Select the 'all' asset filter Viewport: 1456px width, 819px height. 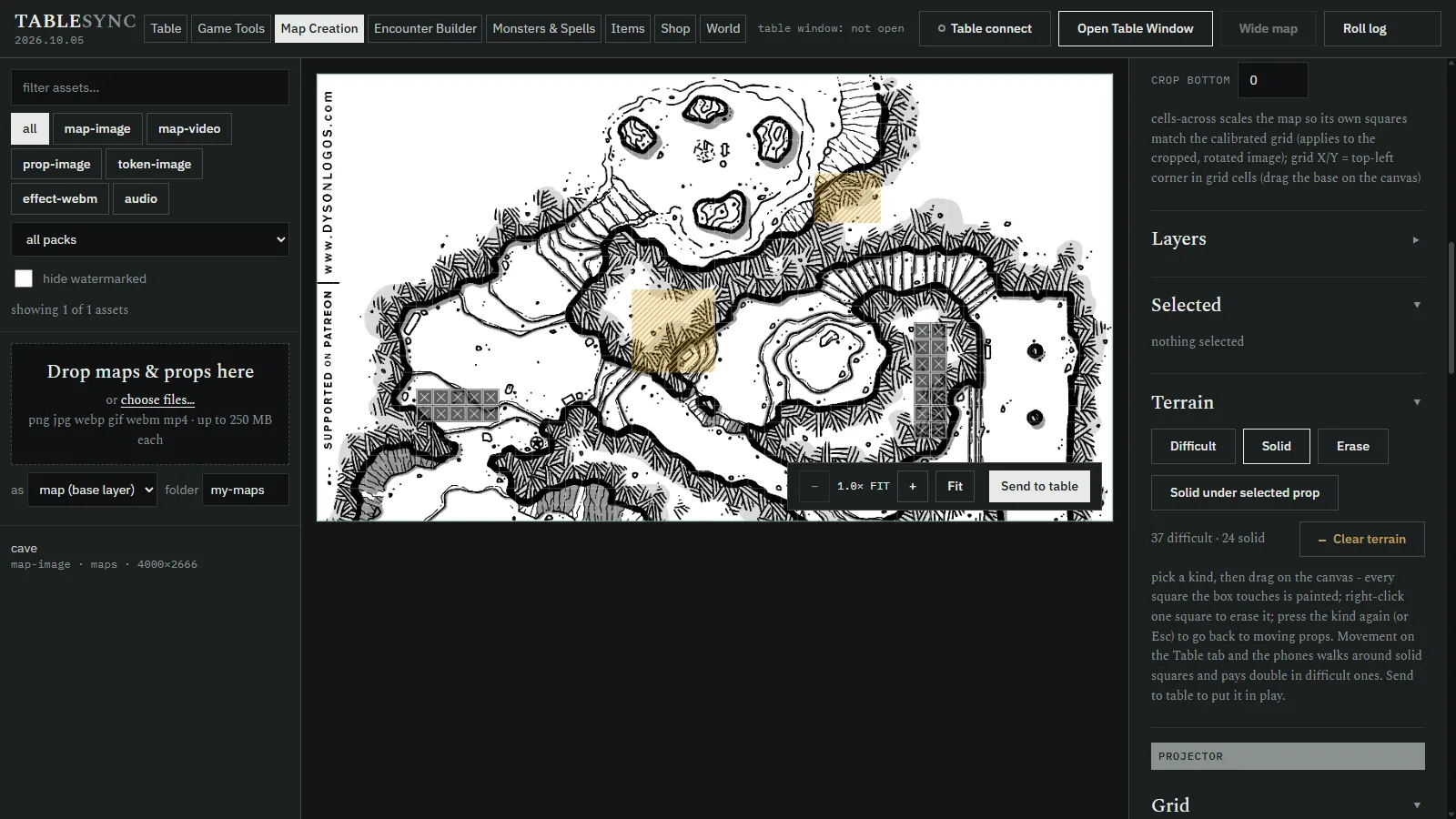point(30,128)
